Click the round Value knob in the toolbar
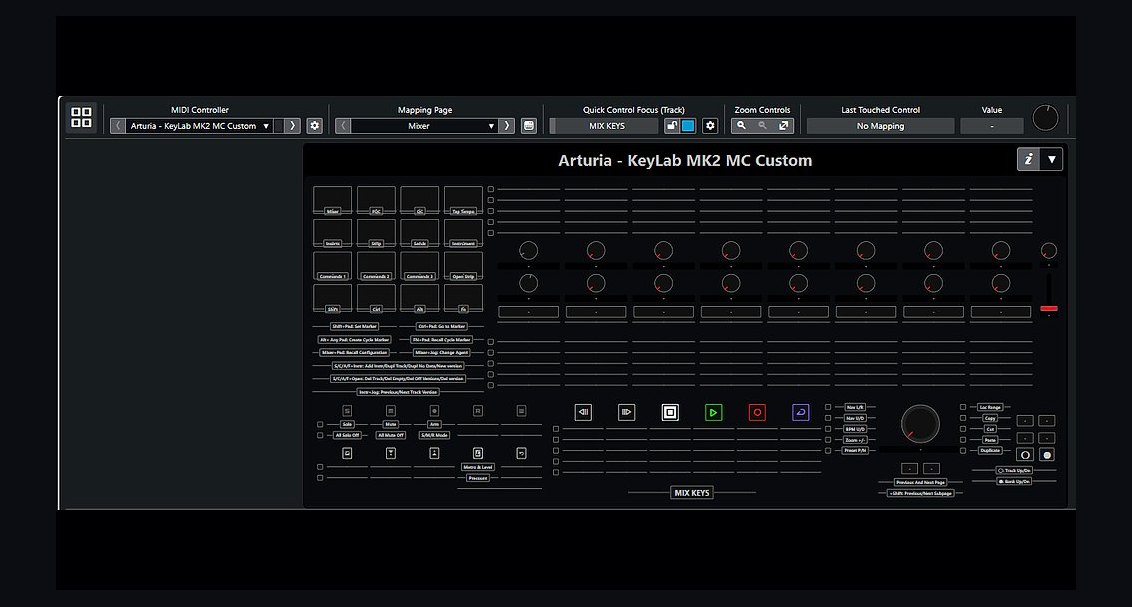 (x=1045, y=118)
